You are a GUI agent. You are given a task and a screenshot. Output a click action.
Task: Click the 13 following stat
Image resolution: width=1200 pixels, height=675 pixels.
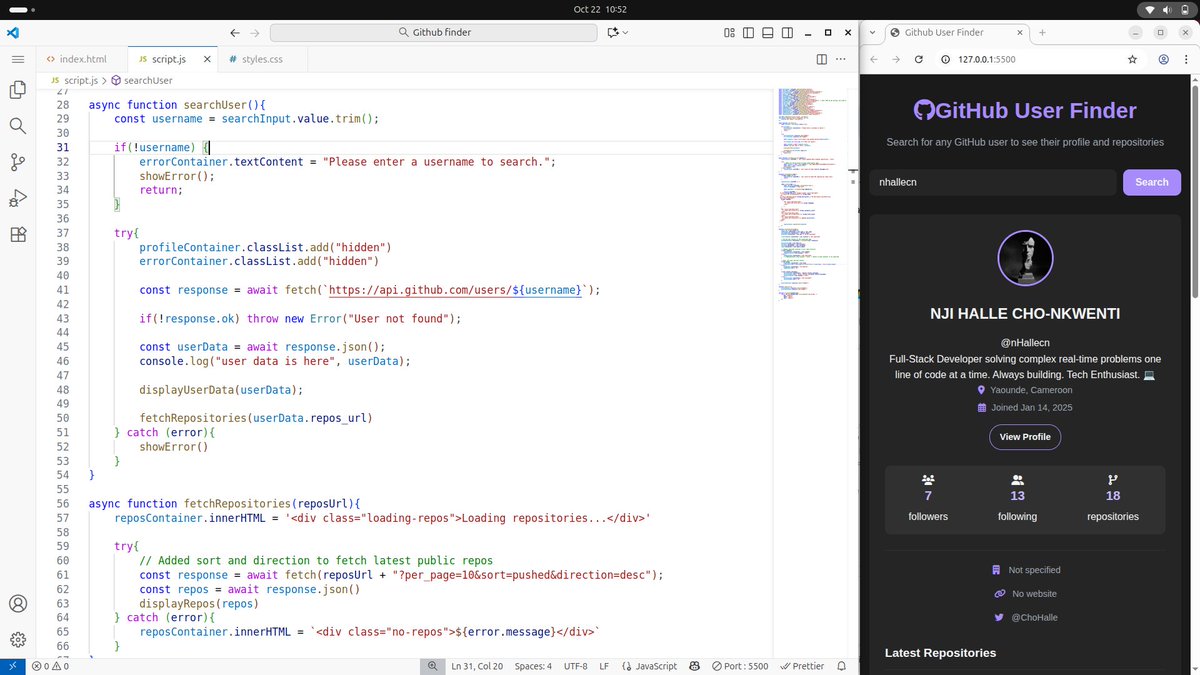1017,498
